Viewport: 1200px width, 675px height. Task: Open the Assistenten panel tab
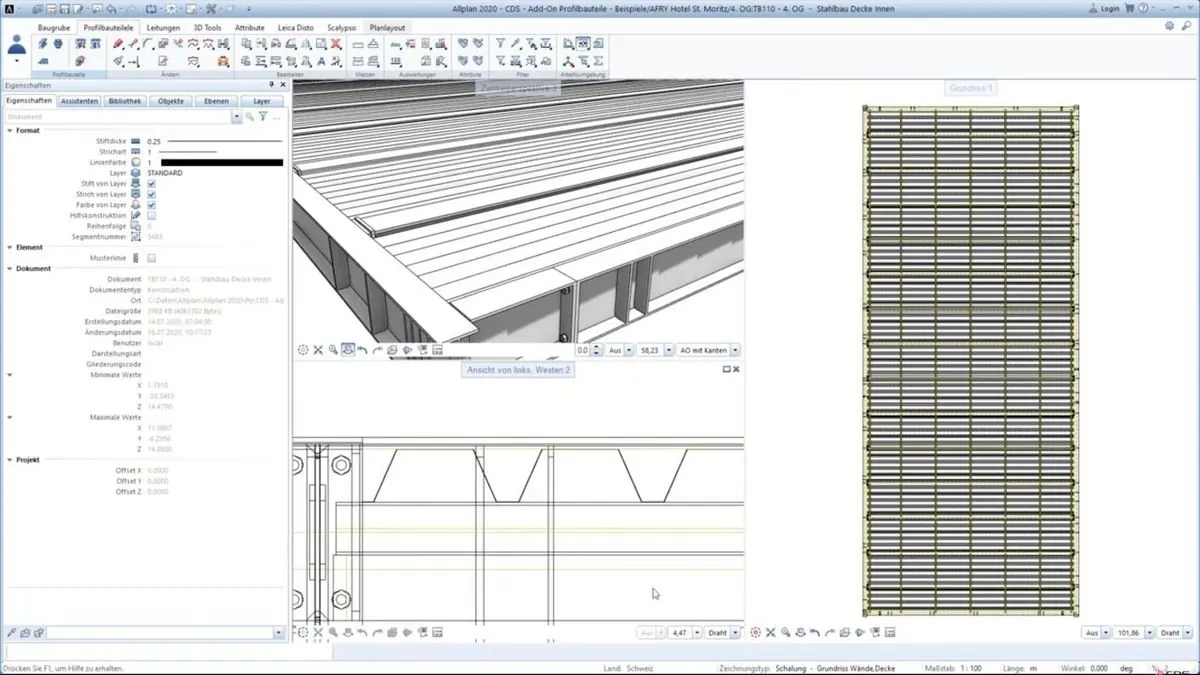click(79, 101)
